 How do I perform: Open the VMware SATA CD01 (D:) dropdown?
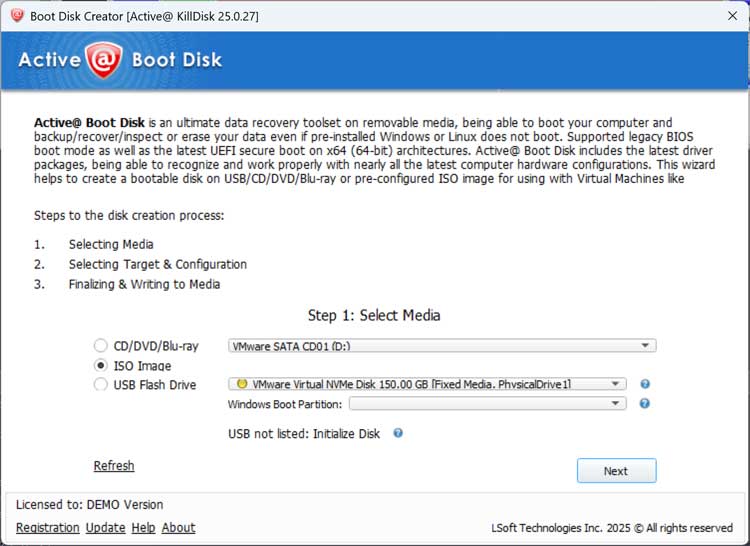(442, 346)
